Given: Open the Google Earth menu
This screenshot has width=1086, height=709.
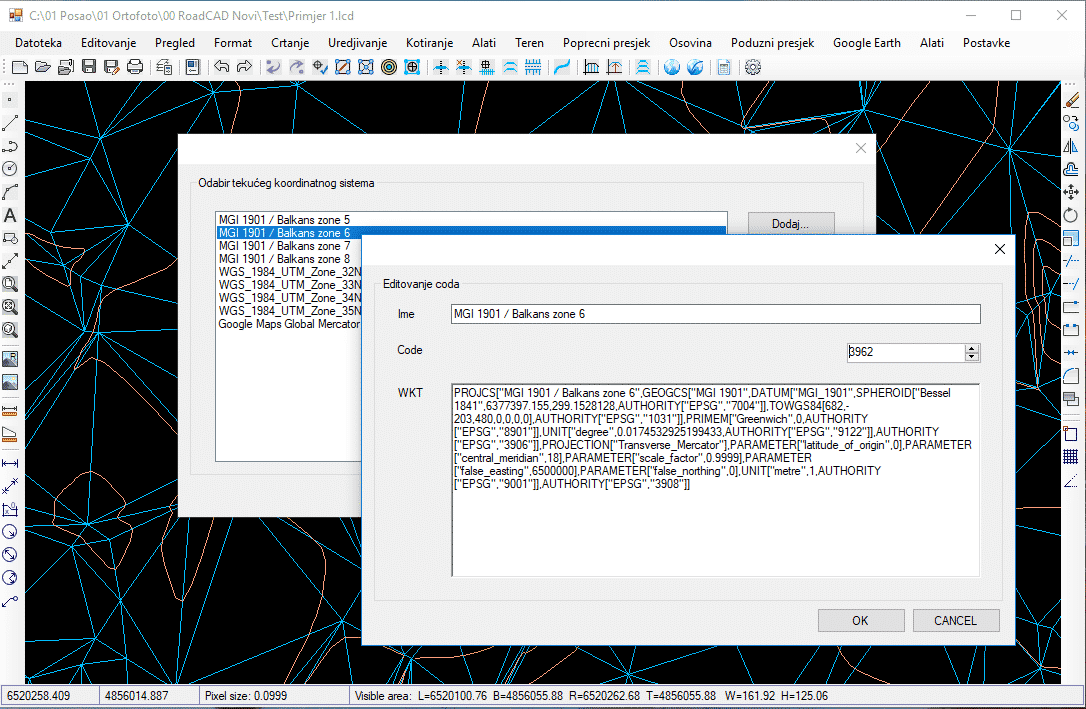Looking at the screenshot, I should coord(866,43).
